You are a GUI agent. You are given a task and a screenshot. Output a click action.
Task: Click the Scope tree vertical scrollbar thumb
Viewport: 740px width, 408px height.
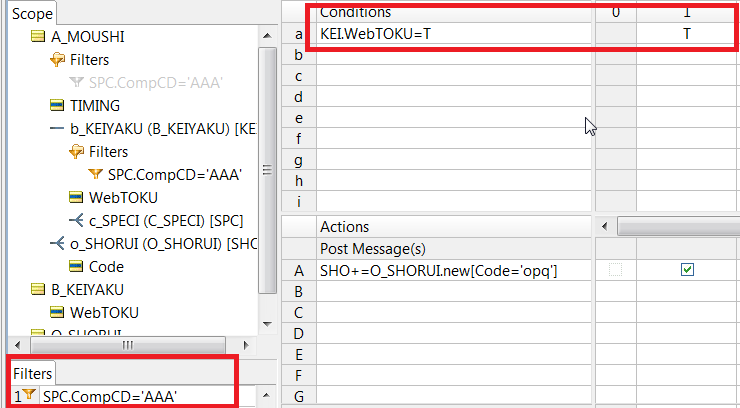[x=267, y=170]
